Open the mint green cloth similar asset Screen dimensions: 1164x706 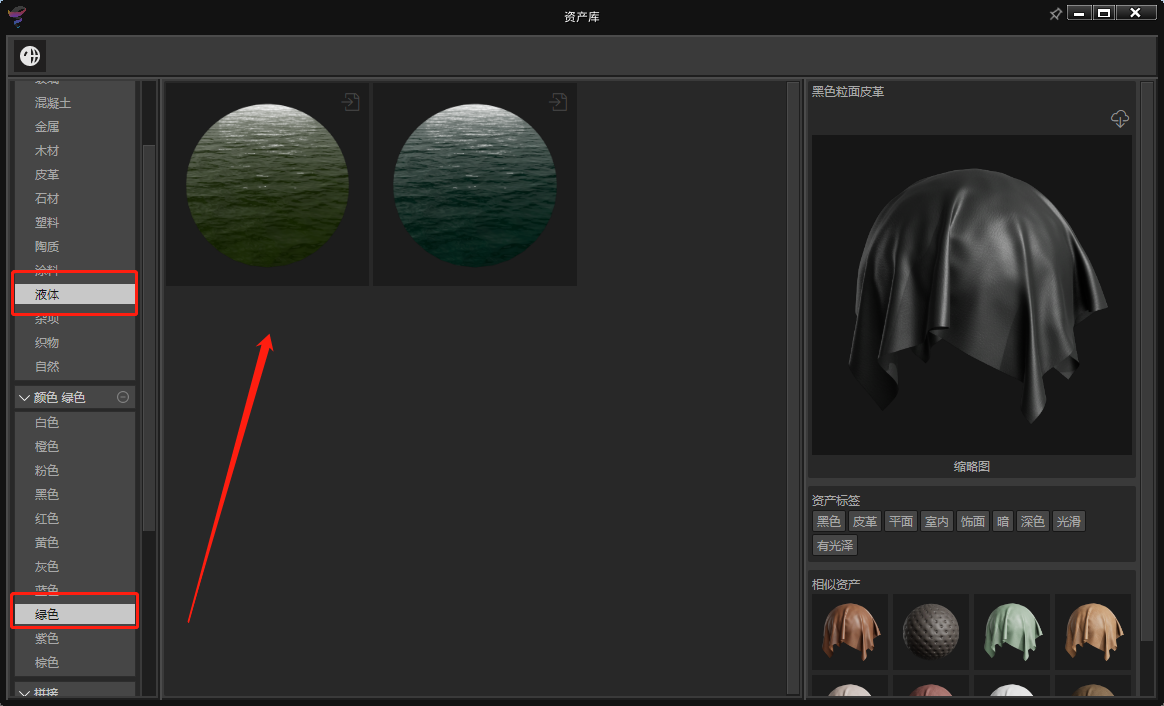(1012, 632)
